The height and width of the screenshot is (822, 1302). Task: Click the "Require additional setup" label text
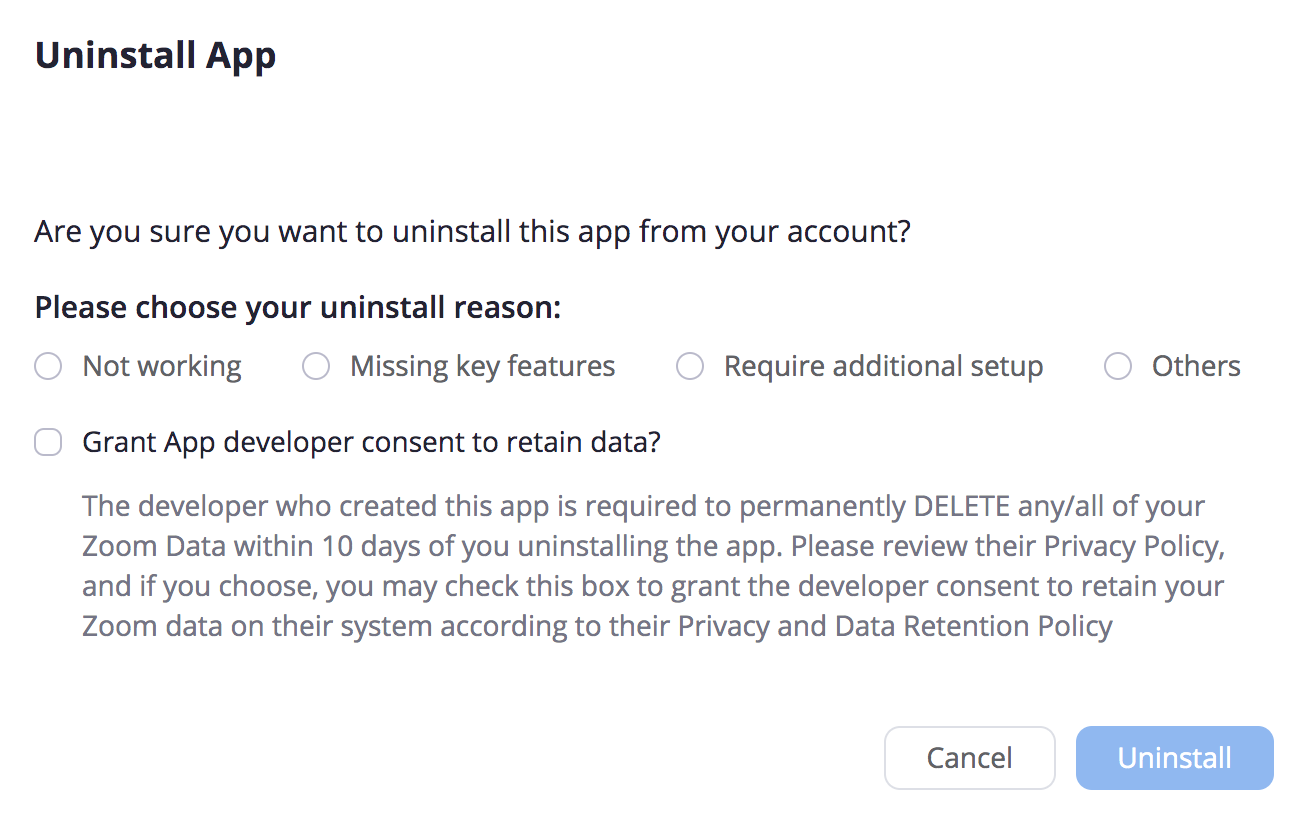[883, 367]
